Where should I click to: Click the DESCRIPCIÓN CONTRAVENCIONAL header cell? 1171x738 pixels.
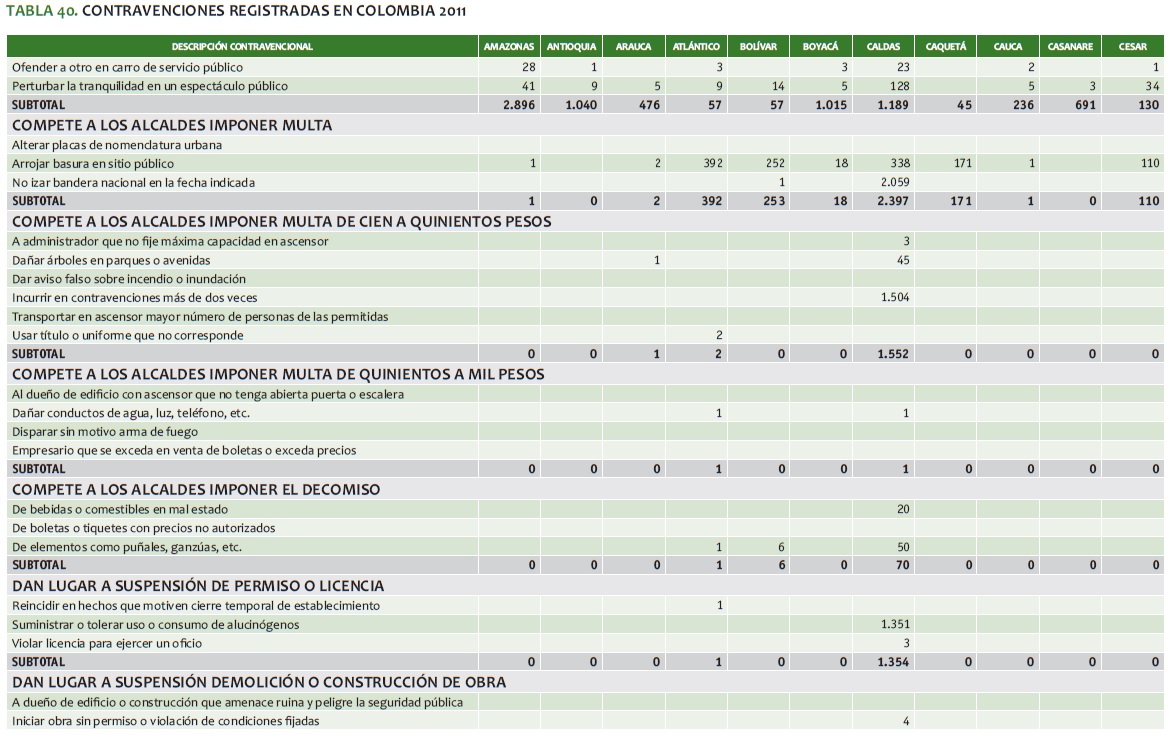242,47
